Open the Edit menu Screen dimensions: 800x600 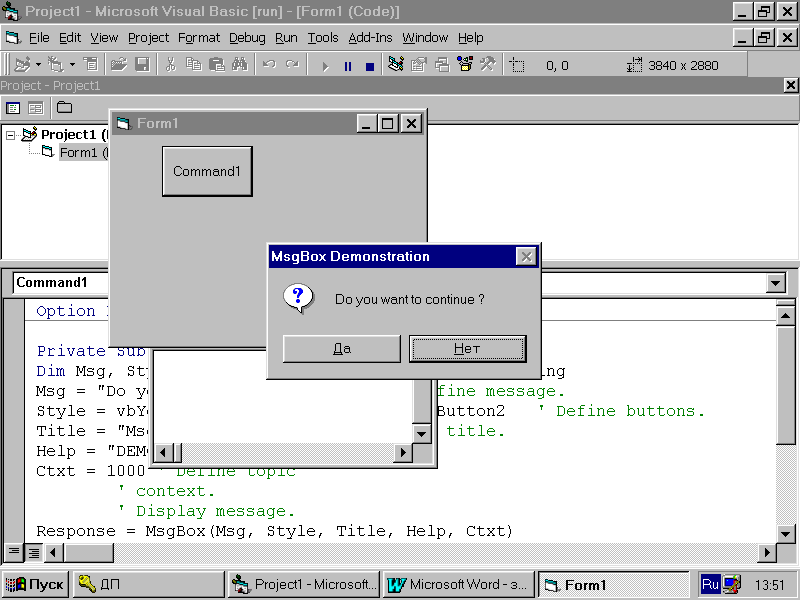point(70,38)
